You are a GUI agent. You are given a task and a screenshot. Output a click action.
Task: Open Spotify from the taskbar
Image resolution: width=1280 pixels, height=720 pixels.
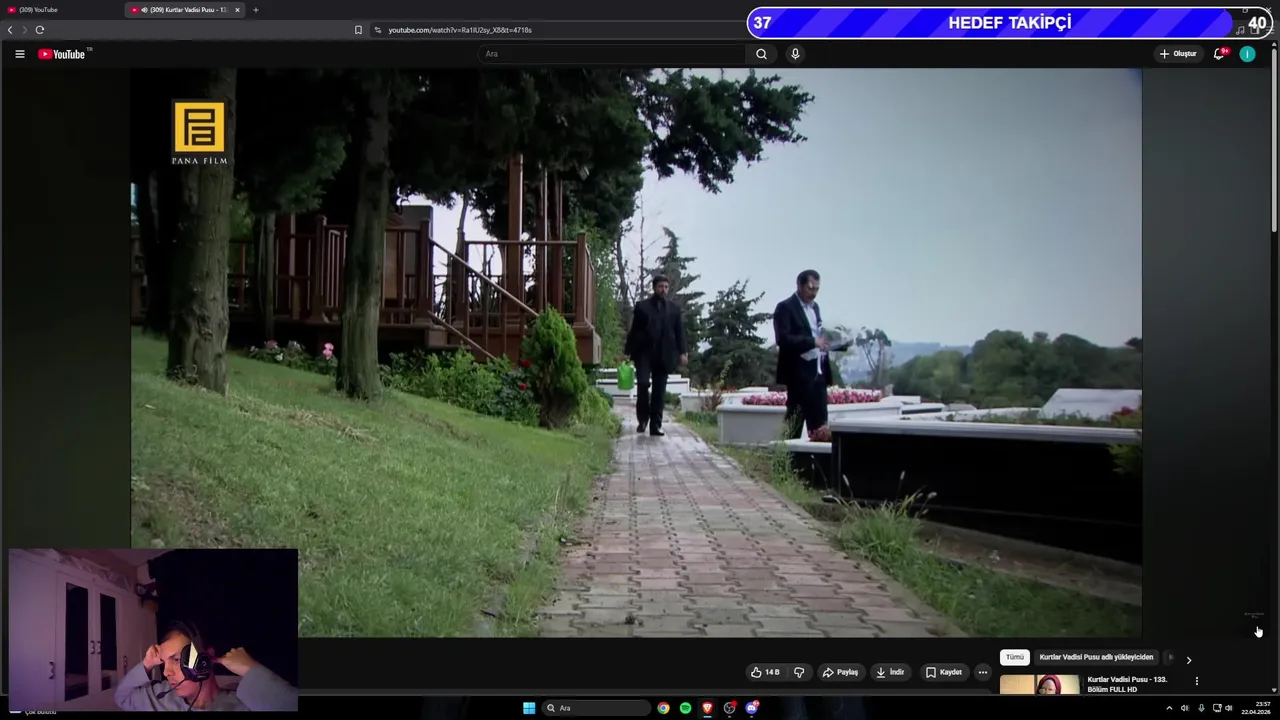685,708
